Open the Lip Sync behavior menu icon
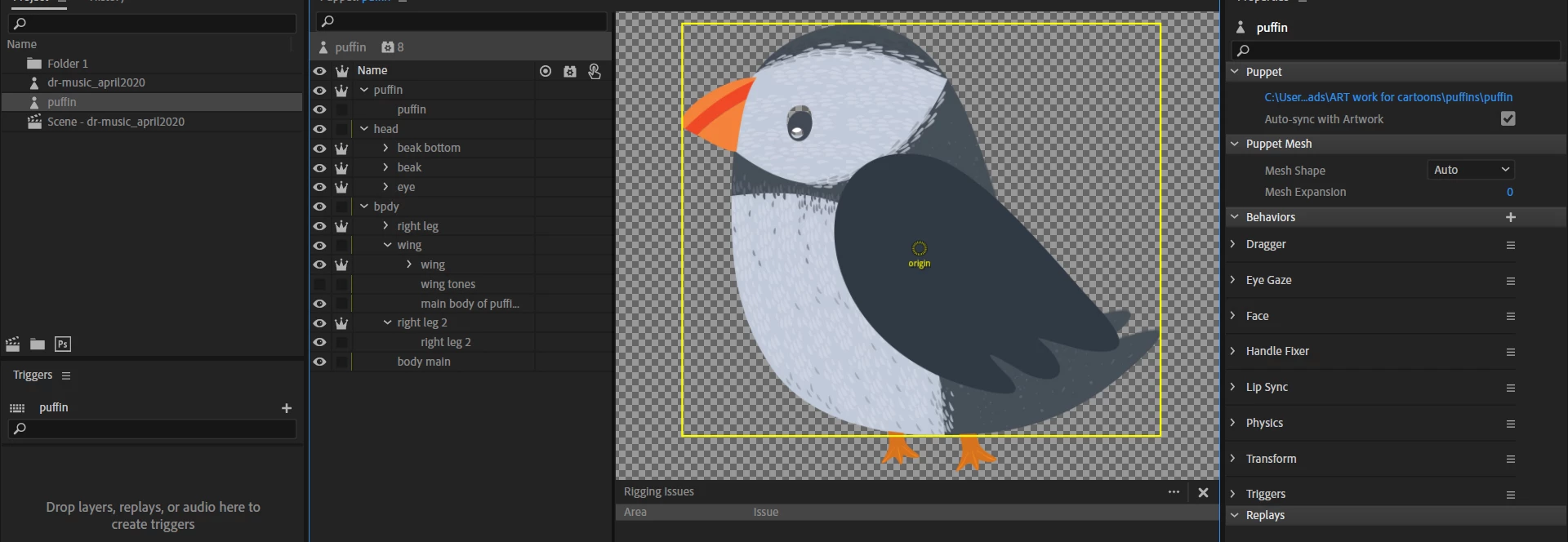 click(1511, 388)
